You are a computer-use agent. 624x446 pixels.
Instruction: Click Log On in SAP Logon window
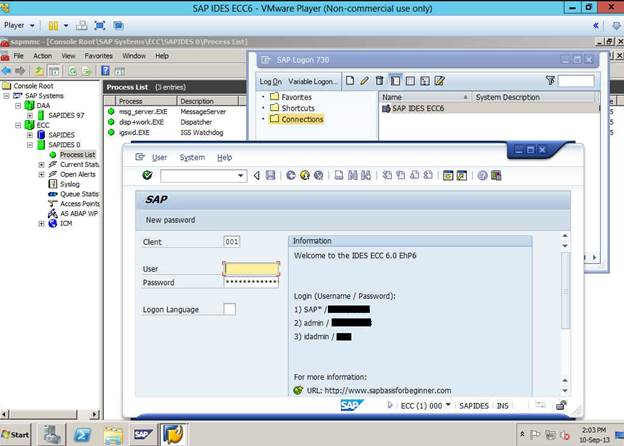coord(271,81)
